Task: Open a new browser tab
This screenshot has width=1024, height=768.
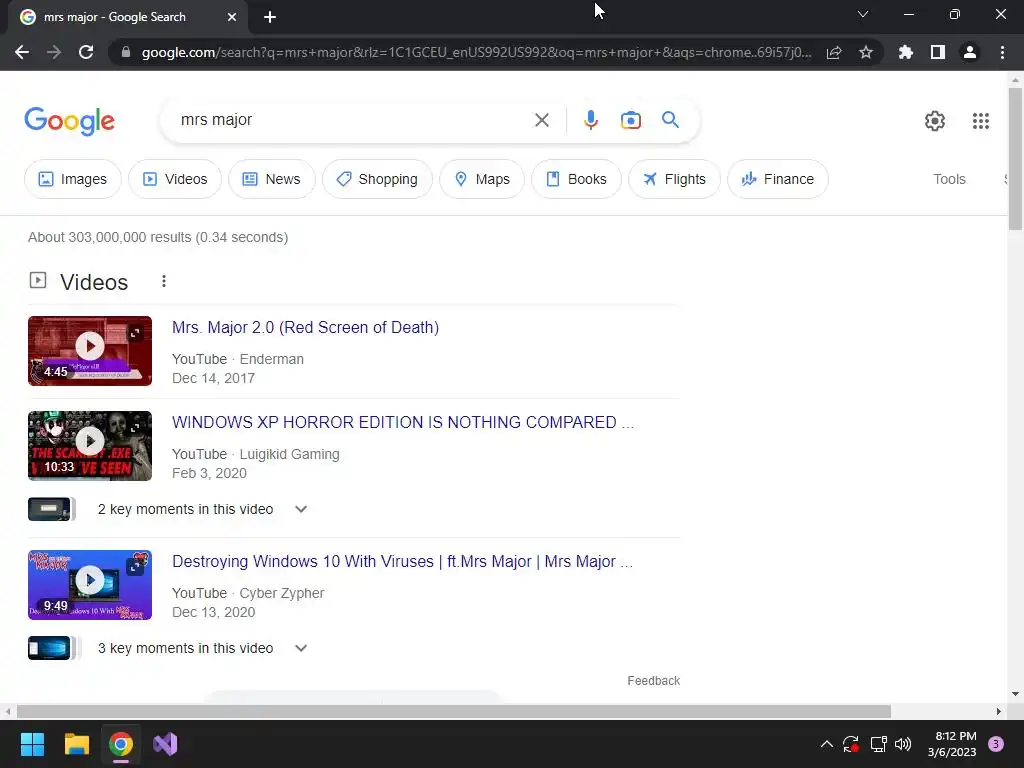Action: click(x=270, y=17)
